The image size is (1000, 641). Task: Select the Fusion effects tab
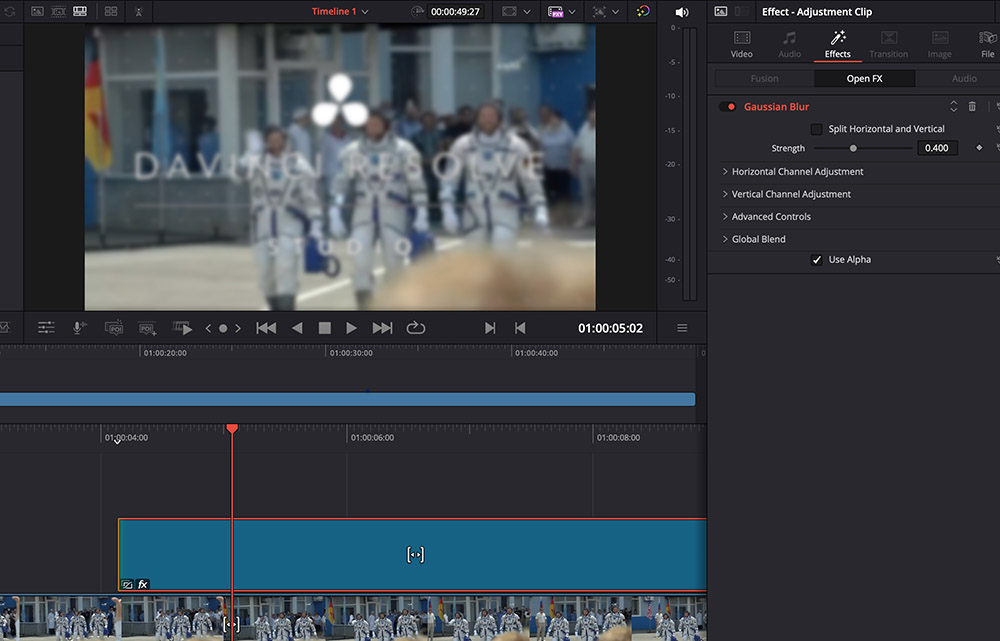(x=763, y=78)
